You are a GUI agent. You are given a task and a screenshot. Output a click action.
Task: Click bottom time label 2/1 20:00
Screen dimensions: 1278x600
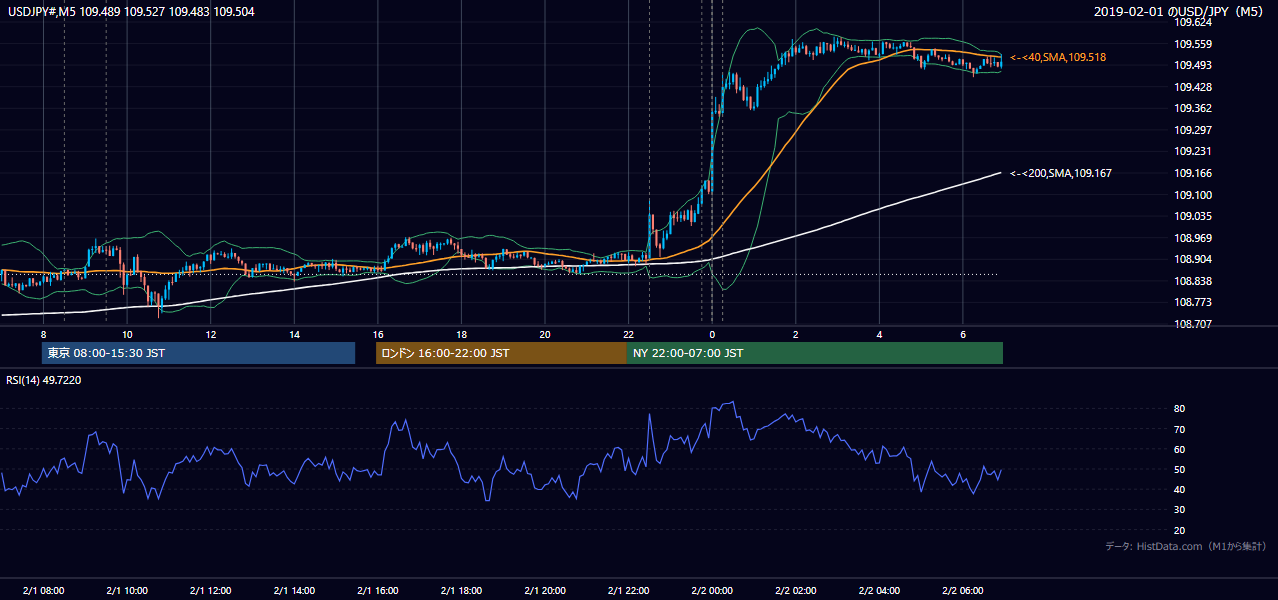tap(543, 590)
